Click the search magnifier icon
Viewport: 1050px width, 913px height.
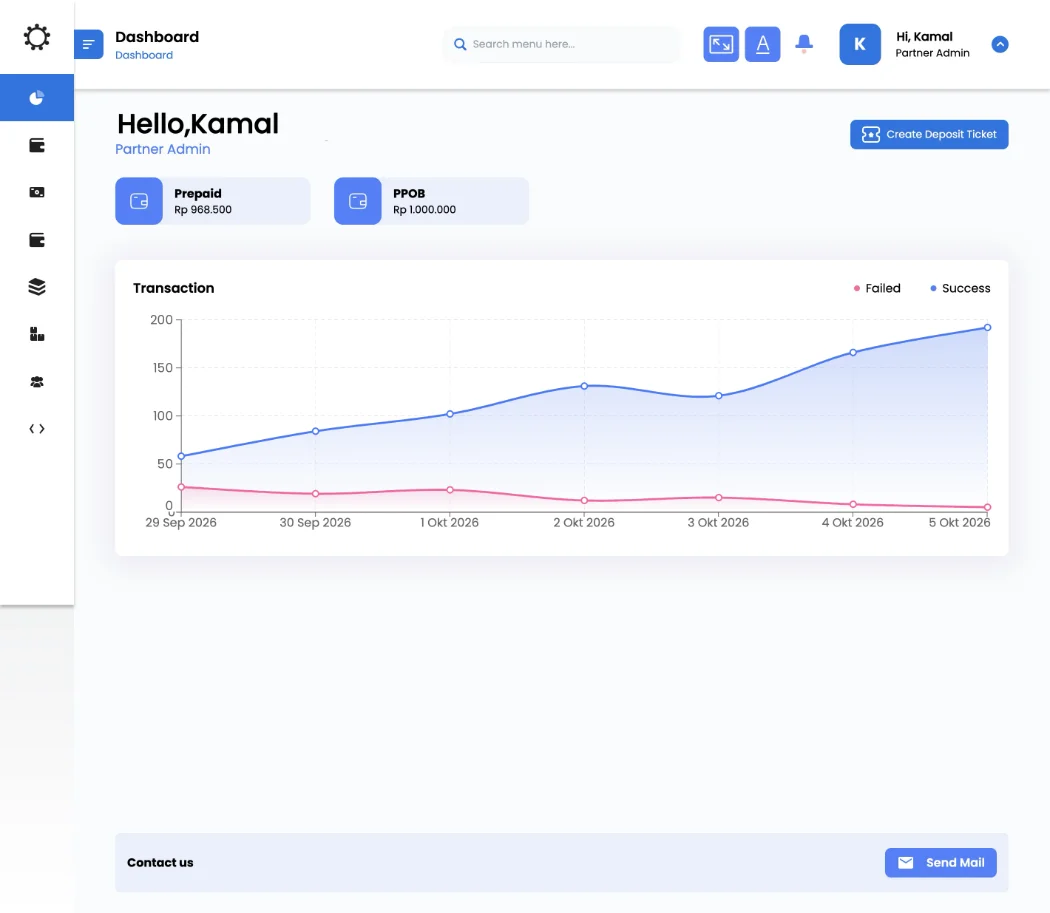pyautogui.click(x=460, y=44)
